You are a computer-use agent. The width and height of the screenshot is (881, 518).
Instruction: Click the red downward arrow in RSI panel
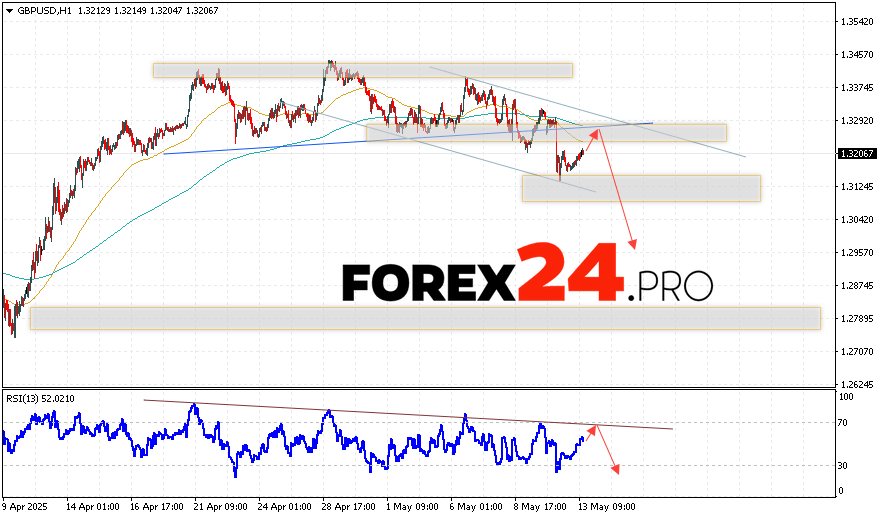click(608, 450)
